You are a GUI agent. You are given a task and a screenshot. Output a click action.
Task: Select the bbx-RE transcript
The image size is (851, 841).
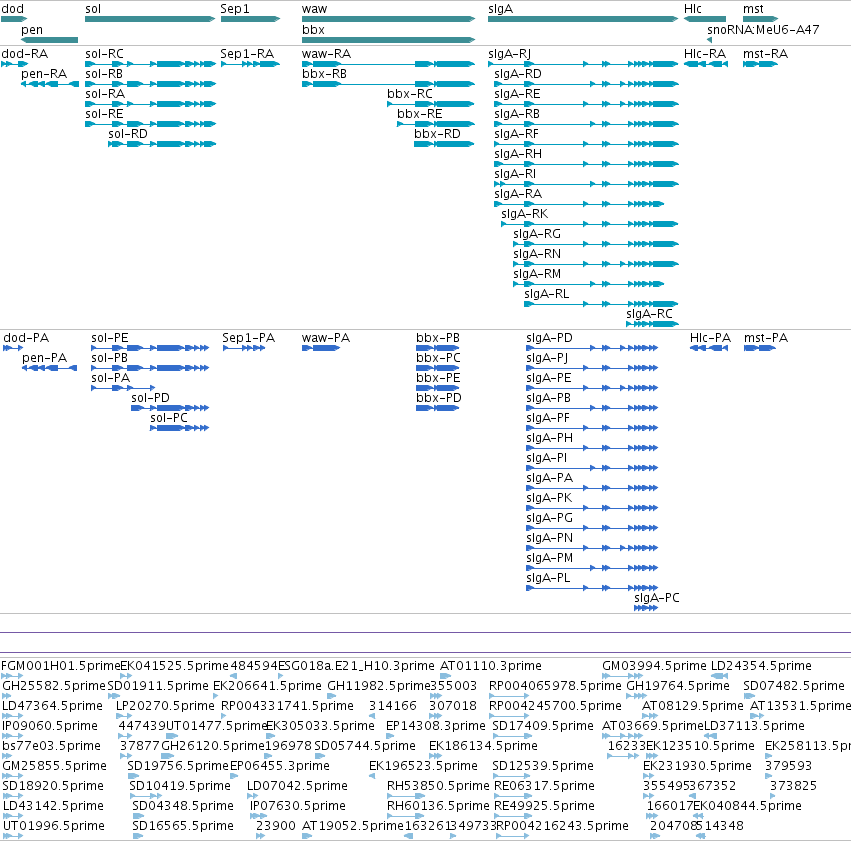coord(436,124)
